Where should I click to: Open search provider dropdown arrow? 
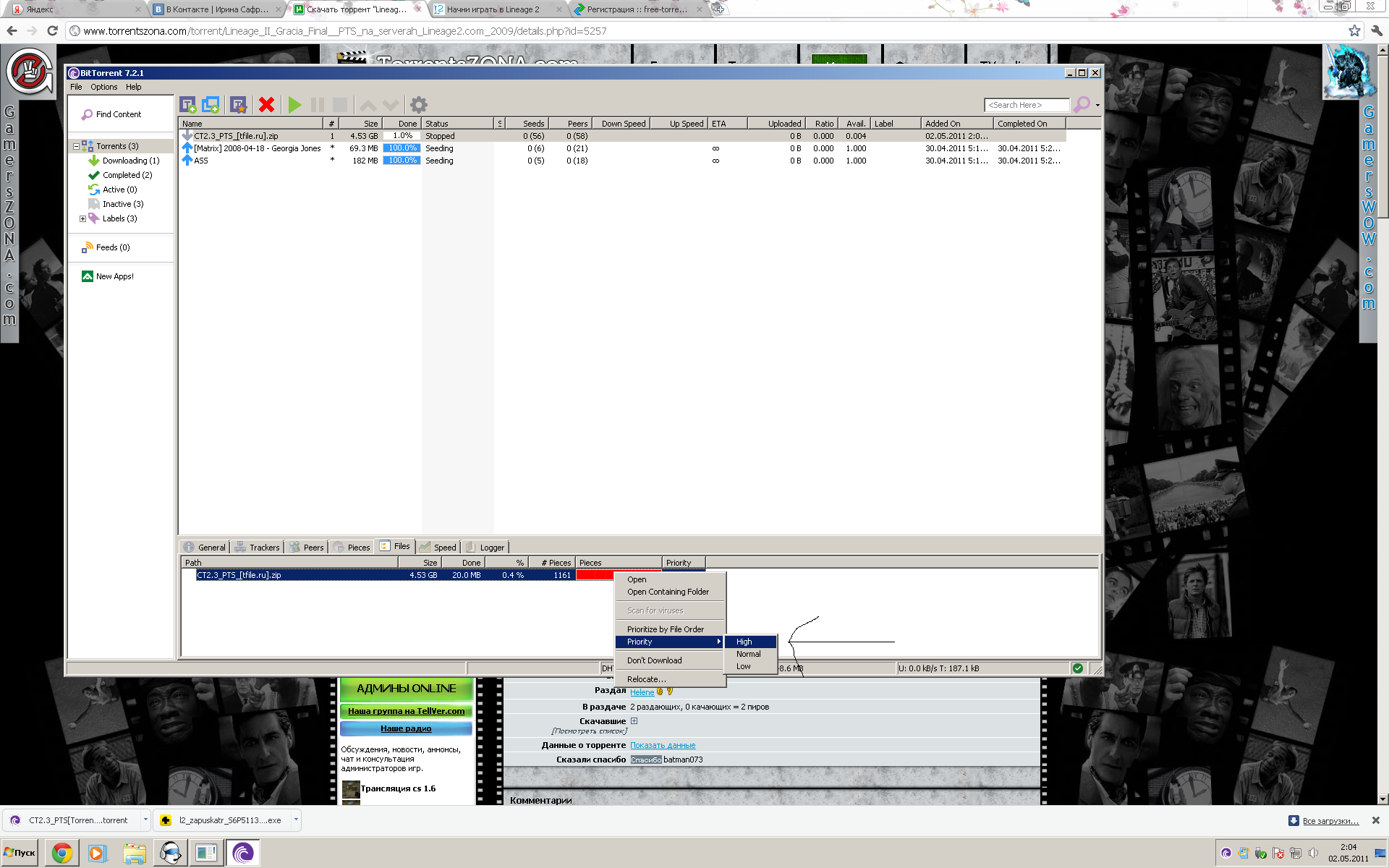click(x=1097, y=106)
